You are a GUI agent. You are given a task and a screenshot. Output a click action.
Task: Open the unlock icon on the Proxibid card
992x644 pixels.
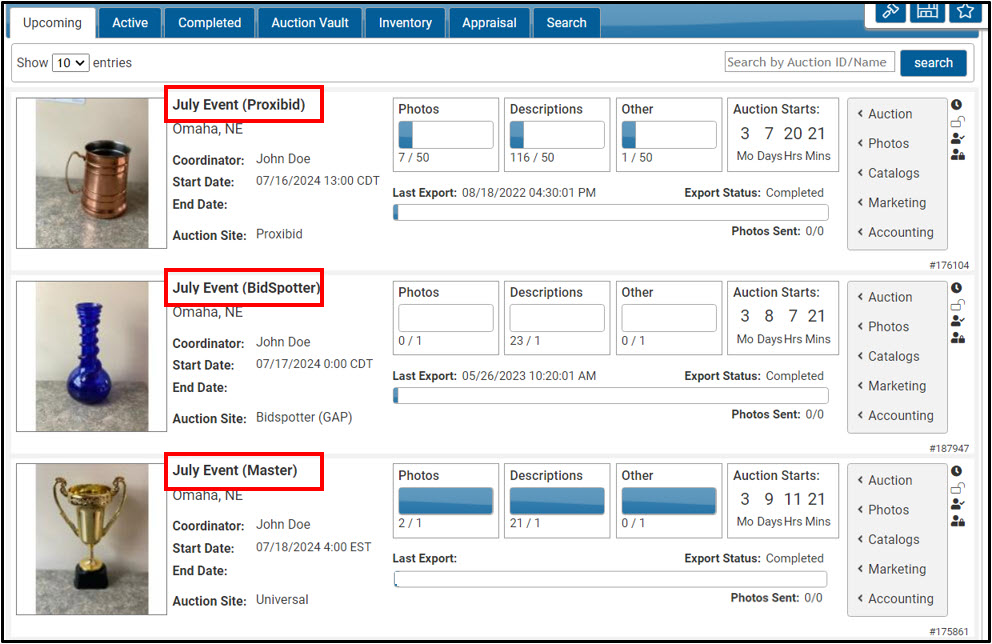click(956, 121)
